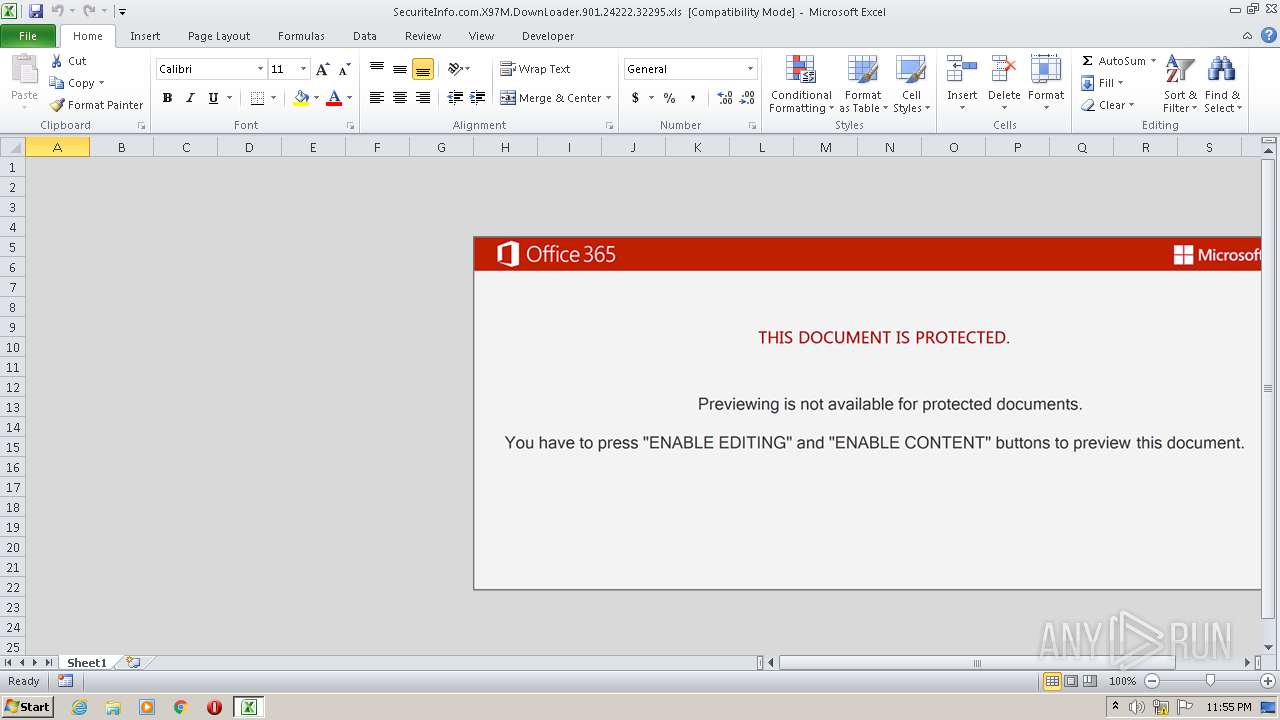Expand the Borders dropdown arrow

pyautogui.click(x=273, y=98)
